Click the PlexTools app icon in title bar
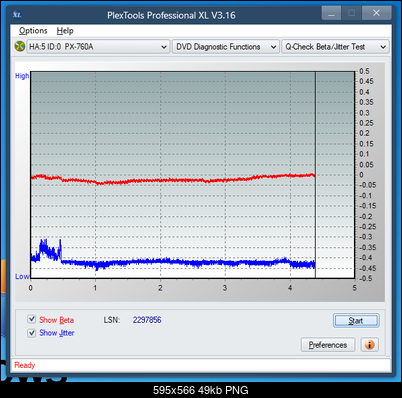The image size is (402, 398). tap(17, 15)
